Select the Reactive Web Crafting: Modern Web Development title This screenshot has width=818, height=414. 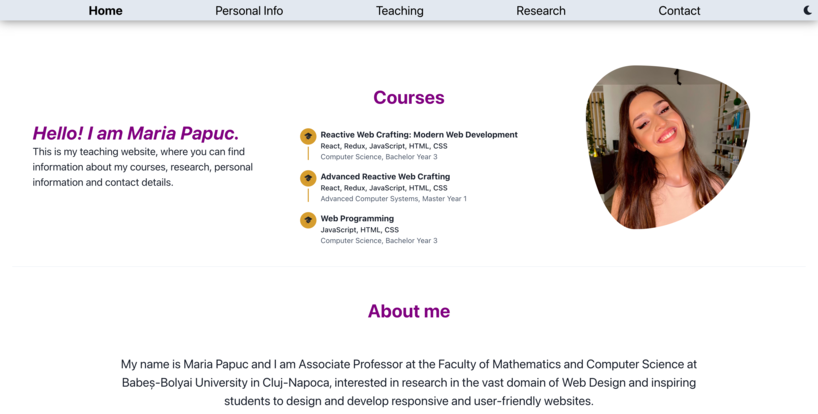419,135
